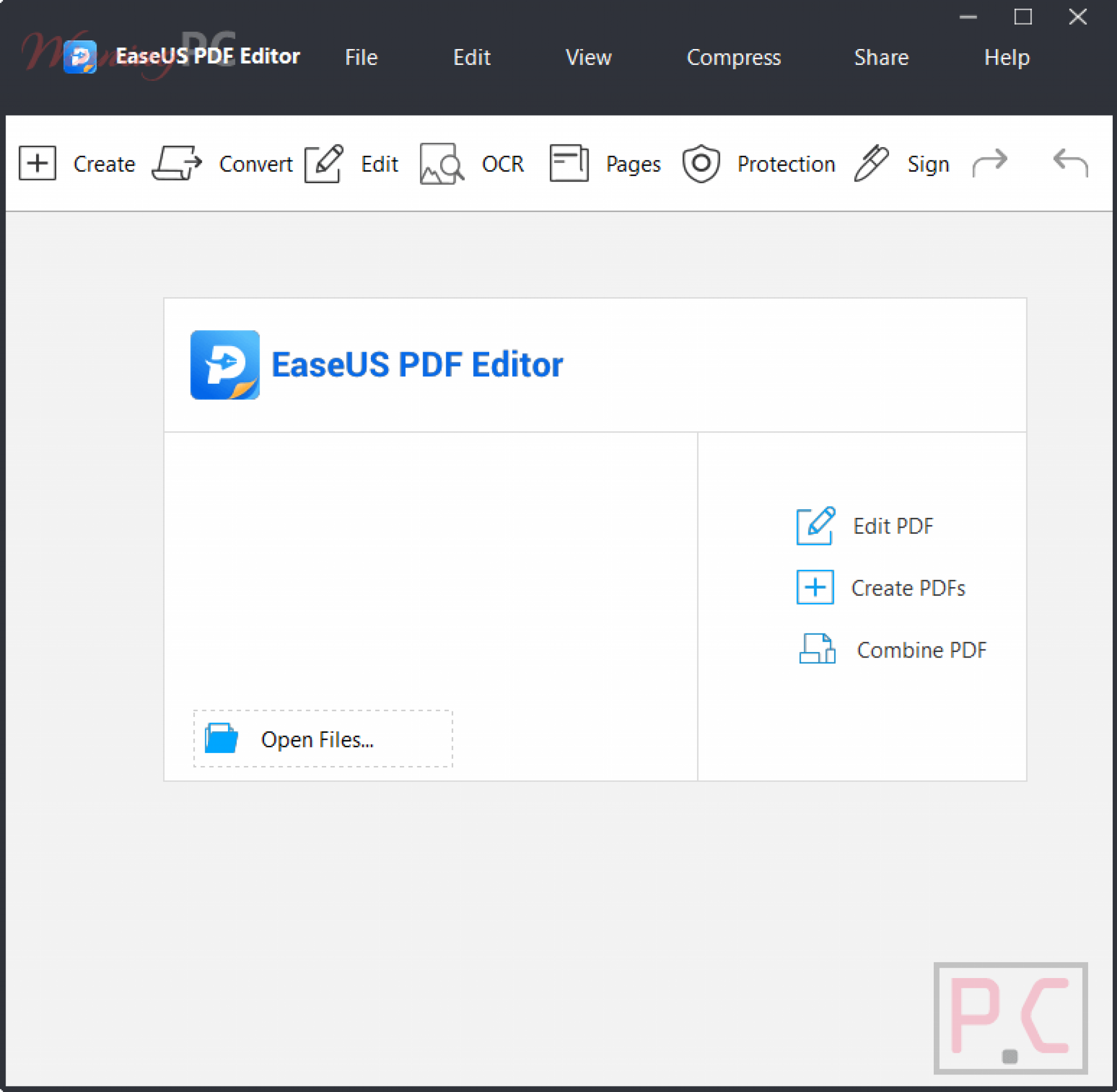Viewport: 1117px width, 1092px height.
Task: Click the OCR label in toolbar
Action: 502,164
